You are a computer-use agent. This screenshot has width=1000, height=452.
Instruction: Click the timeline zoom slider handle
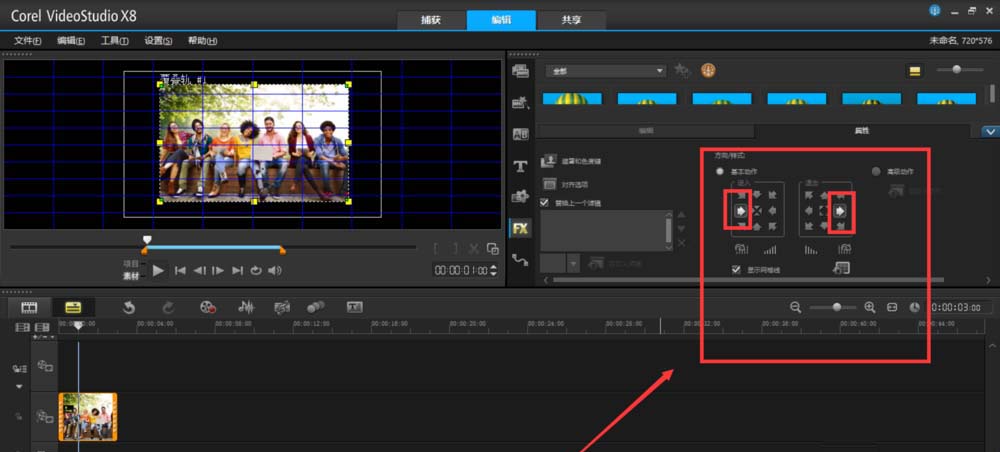pyautogui.click(x=837, y=307)
